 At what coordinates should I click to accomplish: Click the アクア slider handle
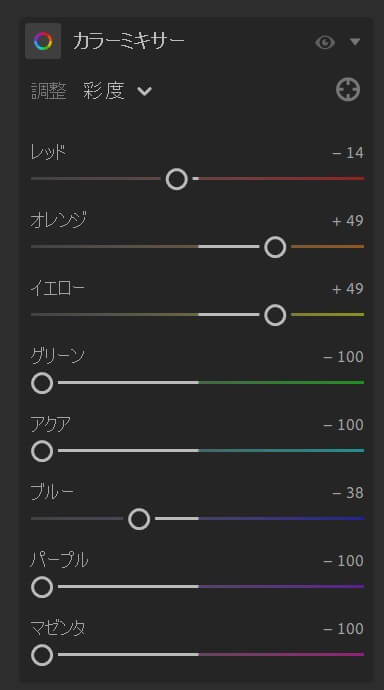pyautogui.click(x=42, y=451)
